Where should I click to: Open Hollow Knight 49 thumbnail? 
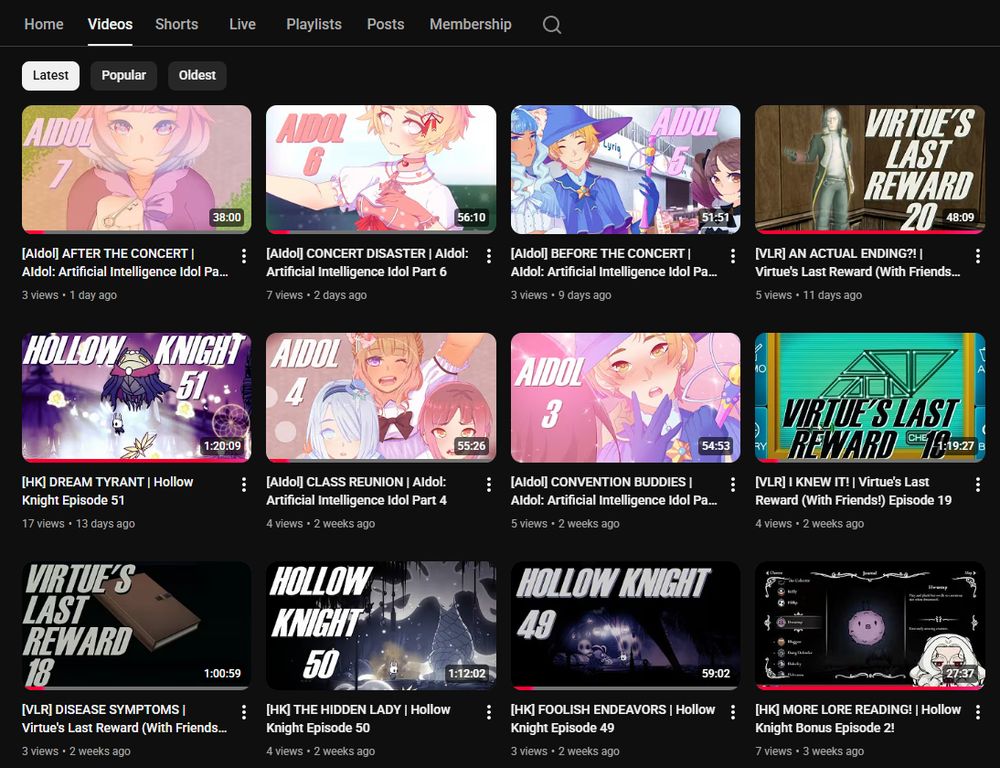click(626, 625)
